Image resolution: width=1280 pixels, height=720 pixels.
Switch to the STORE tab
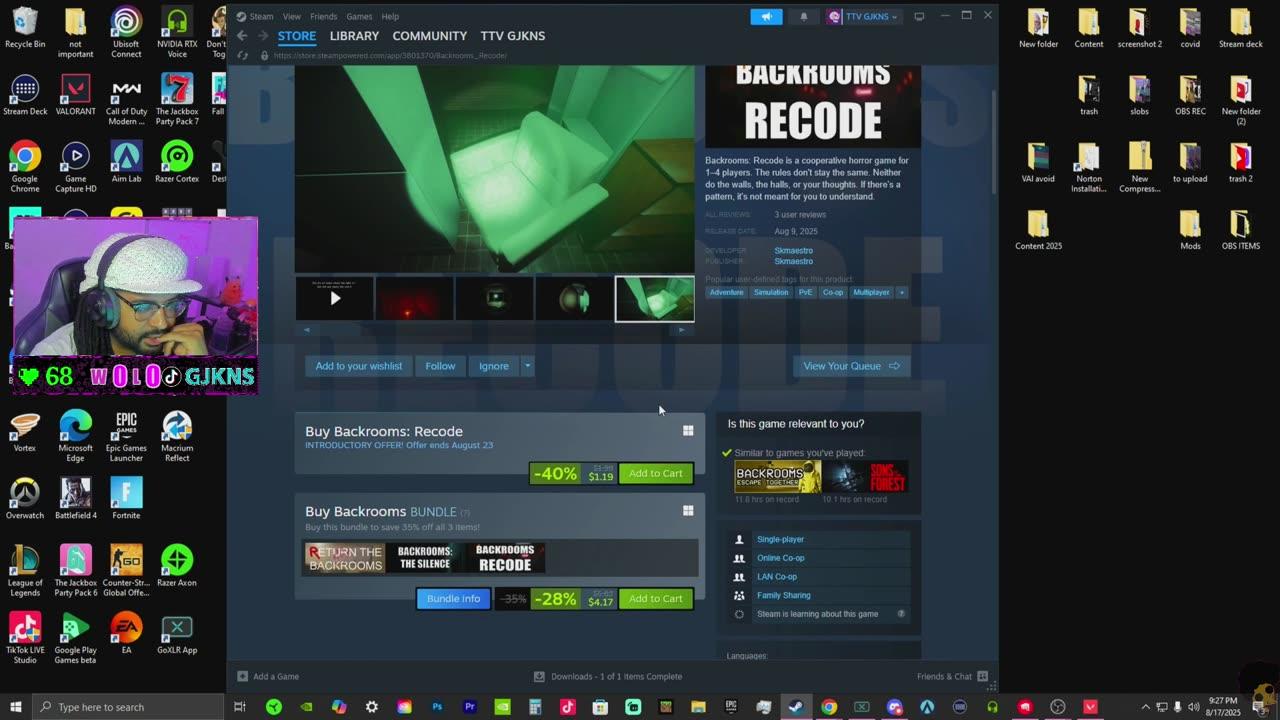click(x=297, y=36)
